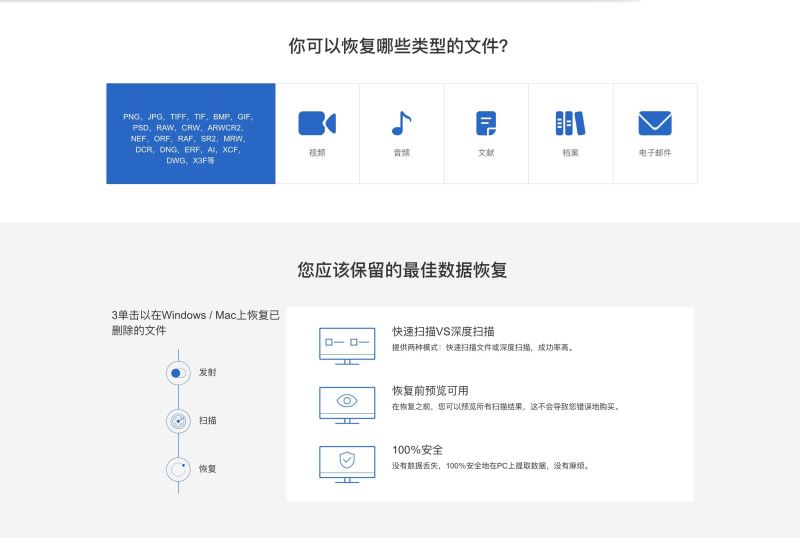Open the 视频 category label
The image size is (800, 538).
317,153
